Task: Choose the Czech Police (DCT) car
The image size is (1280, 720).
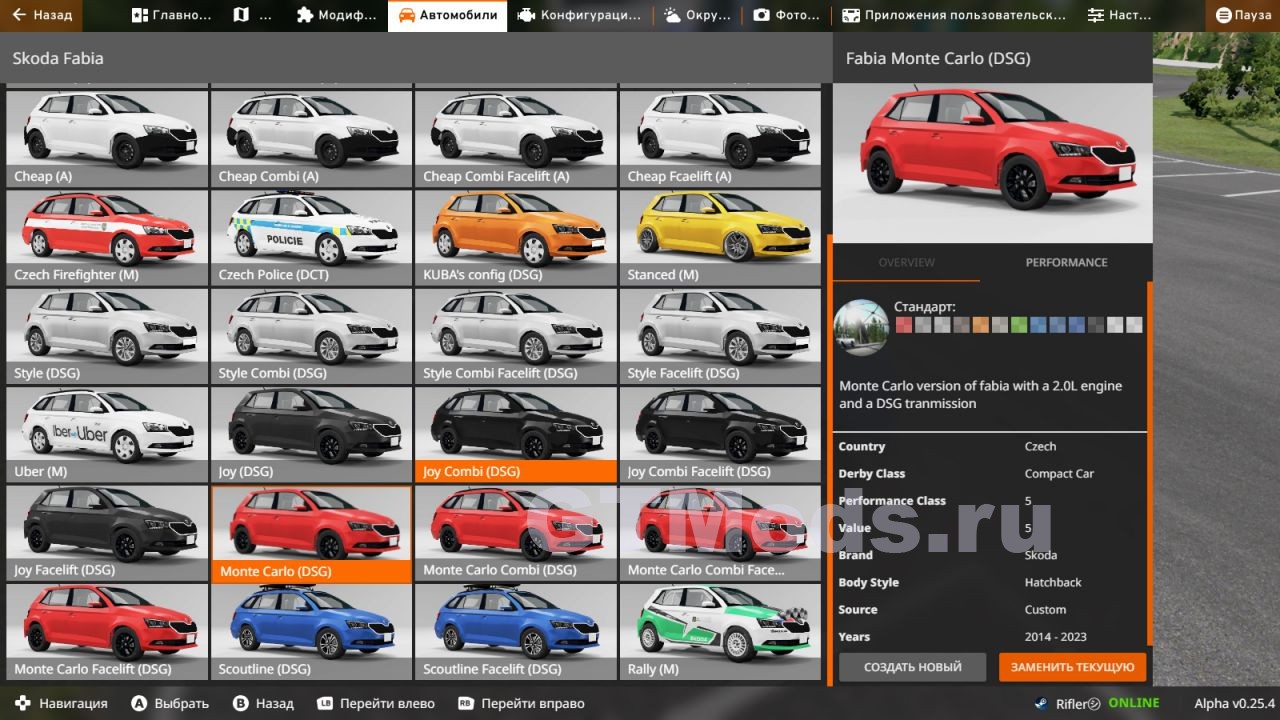Action: click(x=311, y=237)
